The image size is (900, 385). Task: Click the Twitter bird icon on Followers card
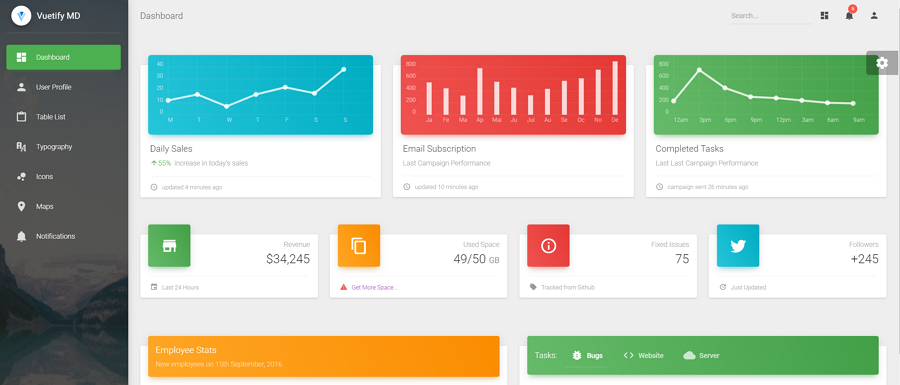coord(738,246)
